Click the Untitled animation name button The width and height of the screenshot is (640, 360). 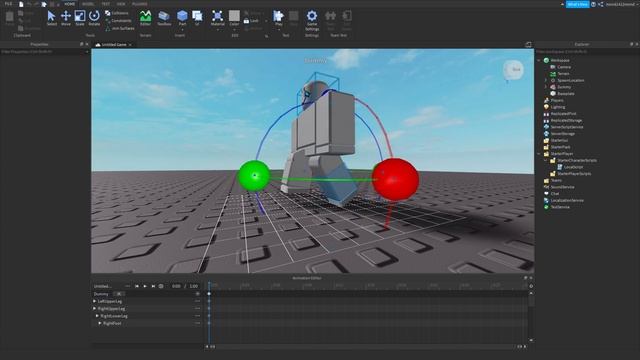102,286
